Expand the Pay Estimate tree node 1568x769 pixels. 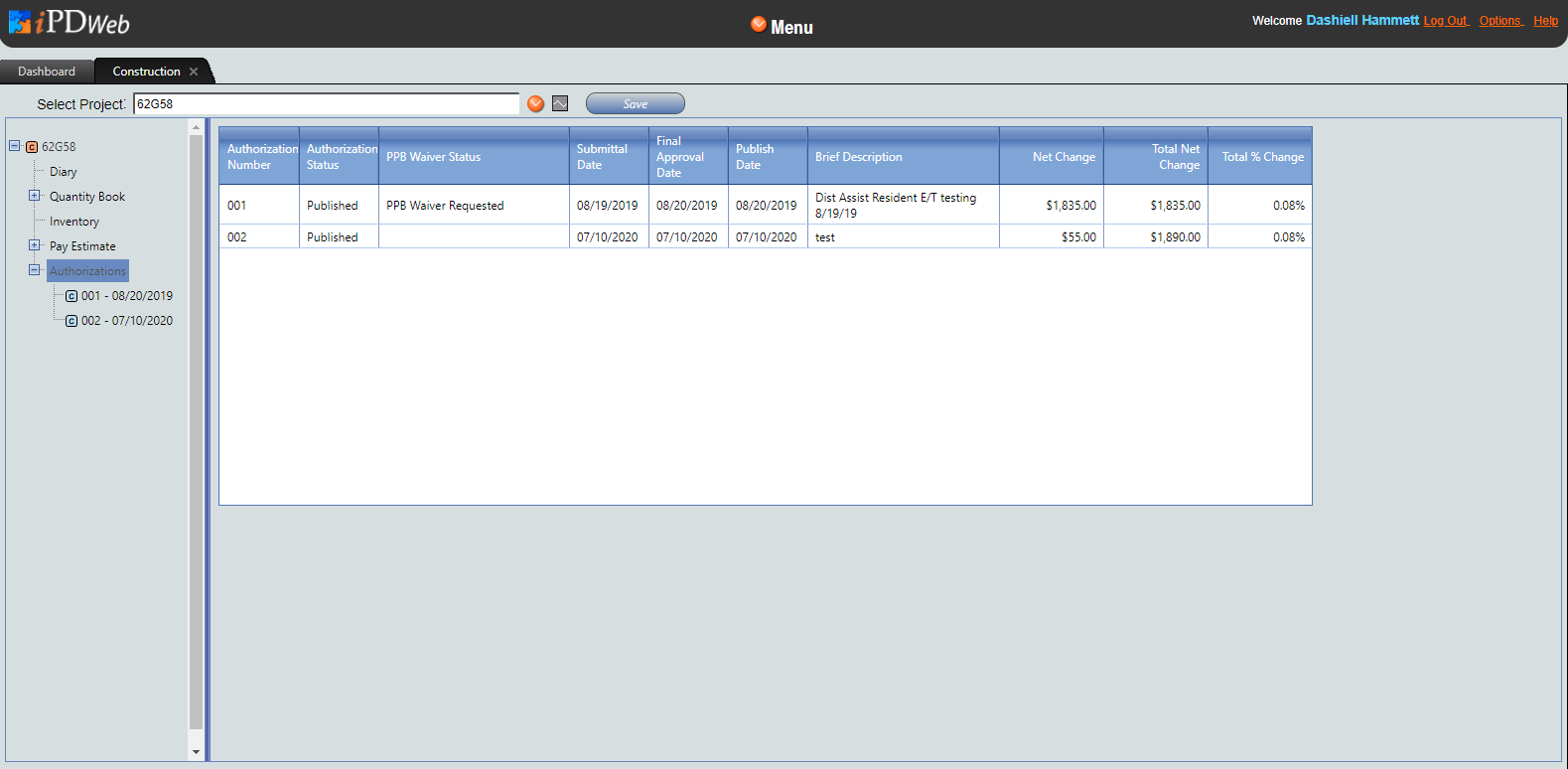[35, 245]
